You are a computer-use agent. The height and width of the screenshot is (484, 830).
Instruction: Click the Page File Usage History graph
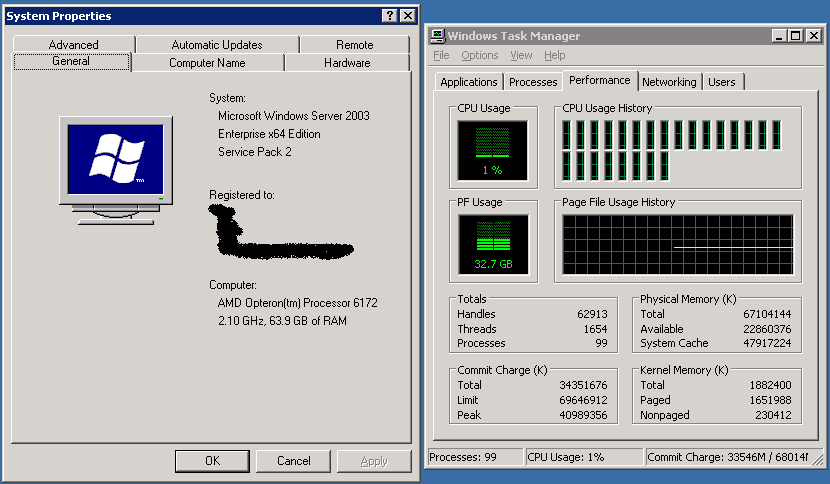[678, 244]
